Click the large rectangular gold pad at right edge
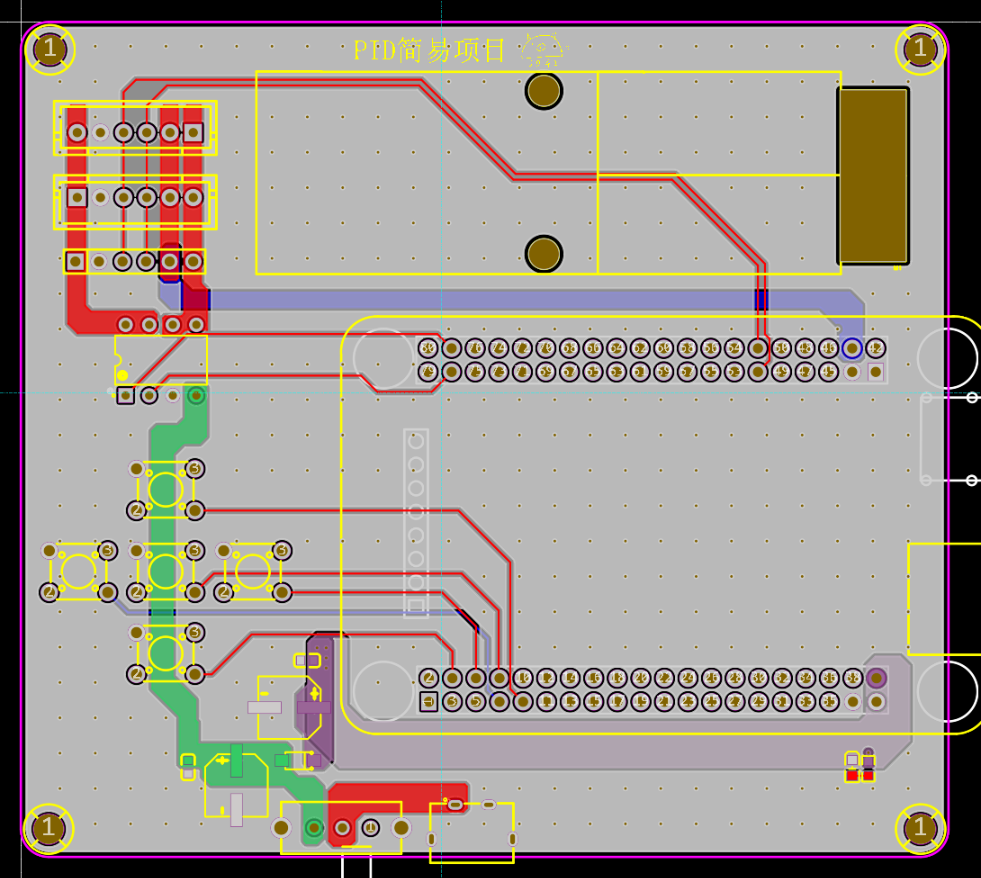This screenshot has height=878, width=981. (x=873, y=175)
